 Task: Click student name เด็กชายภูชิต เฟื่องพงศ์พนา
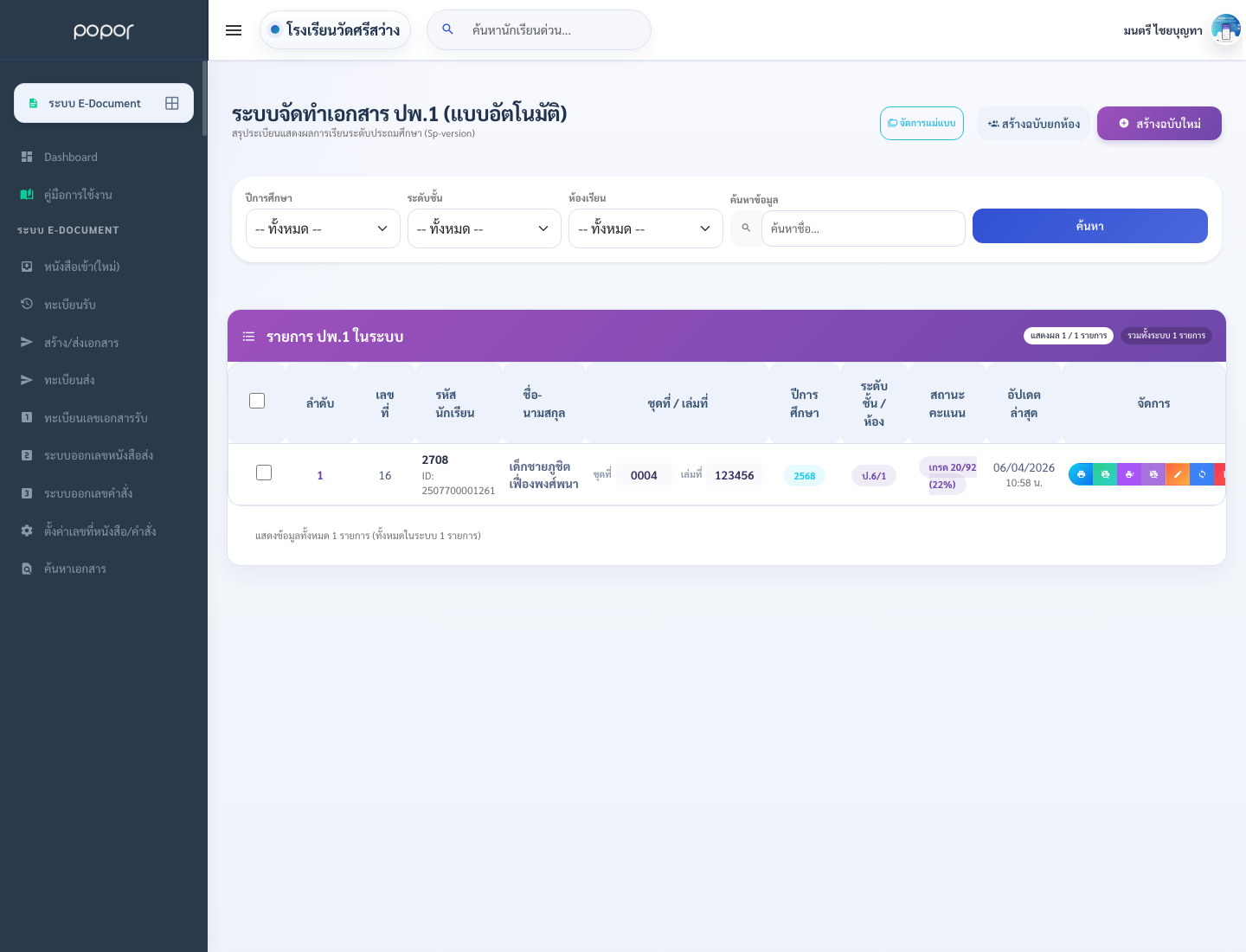(x=543, y=475)
